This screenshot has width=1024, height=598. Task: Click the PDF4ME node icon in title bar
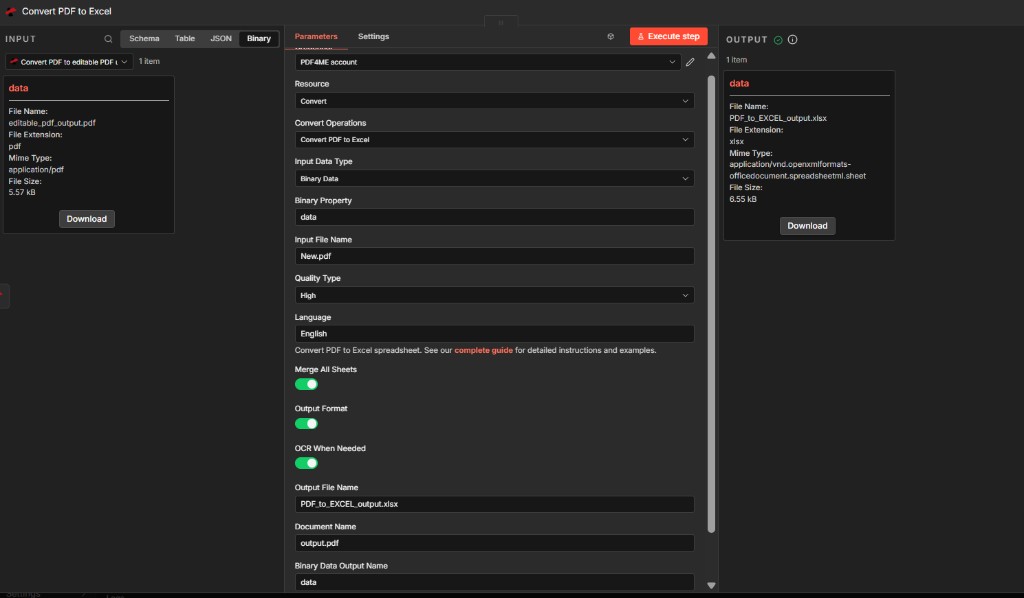pyautogui.click(x=12, y=11)
